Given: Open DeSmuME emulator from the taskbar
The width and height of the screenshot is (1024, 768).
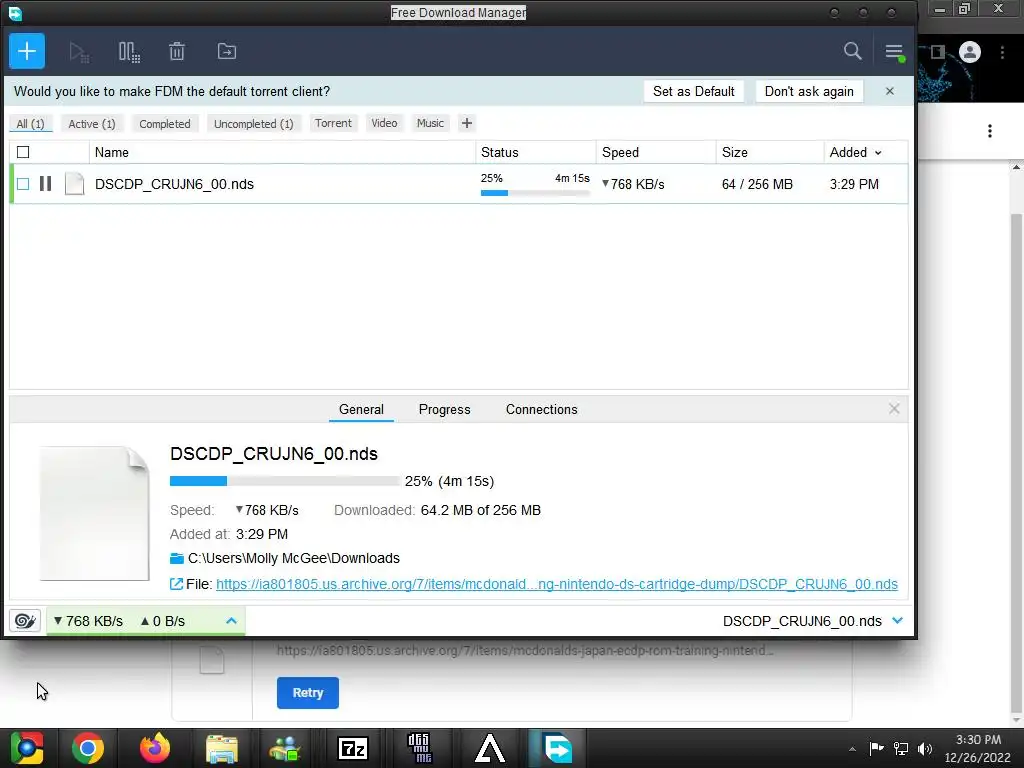Looking at the screenshot, I should pos(419,748).
